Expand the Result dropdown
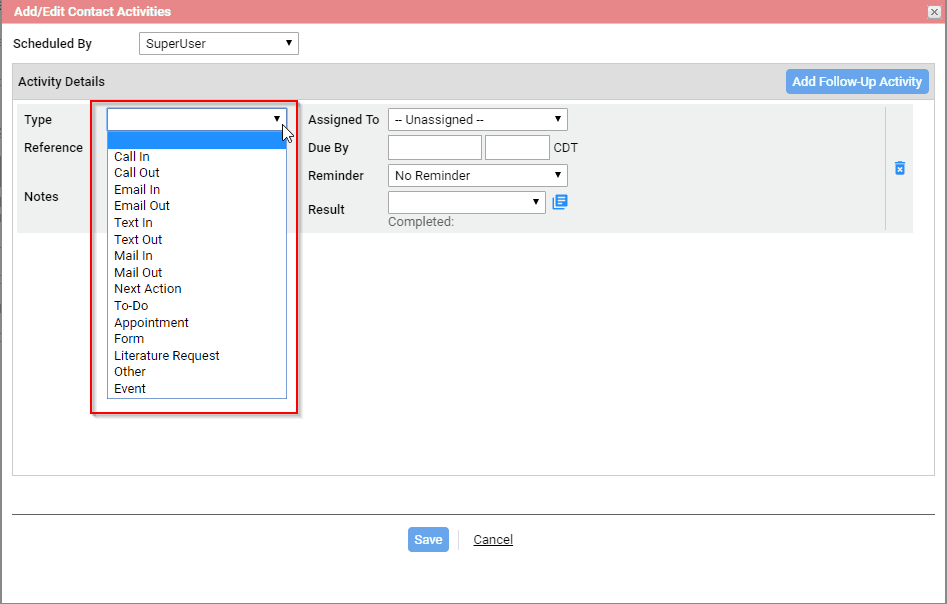Image resolution: width=947 pixels, height=604 pixels. [x=466, y=202]
